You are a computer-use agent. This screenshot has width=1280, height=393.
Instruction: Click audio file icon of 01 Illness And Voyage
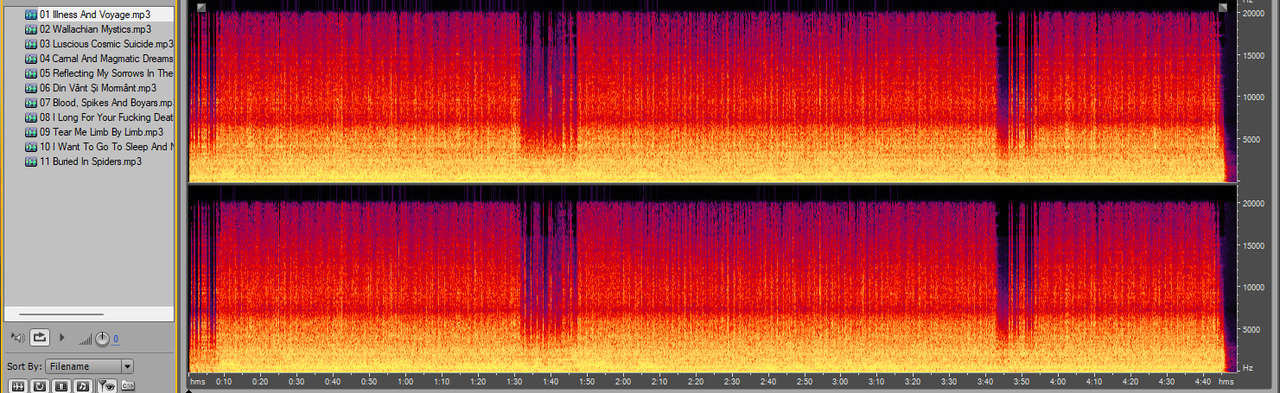(x=31, y=14)
